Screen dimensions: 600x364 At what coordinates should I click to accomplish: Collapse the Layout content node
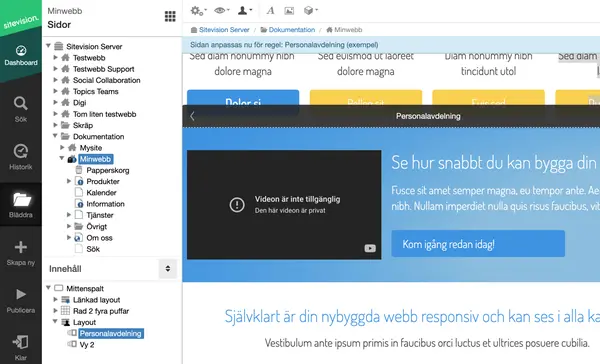click(x=55, y=322)
